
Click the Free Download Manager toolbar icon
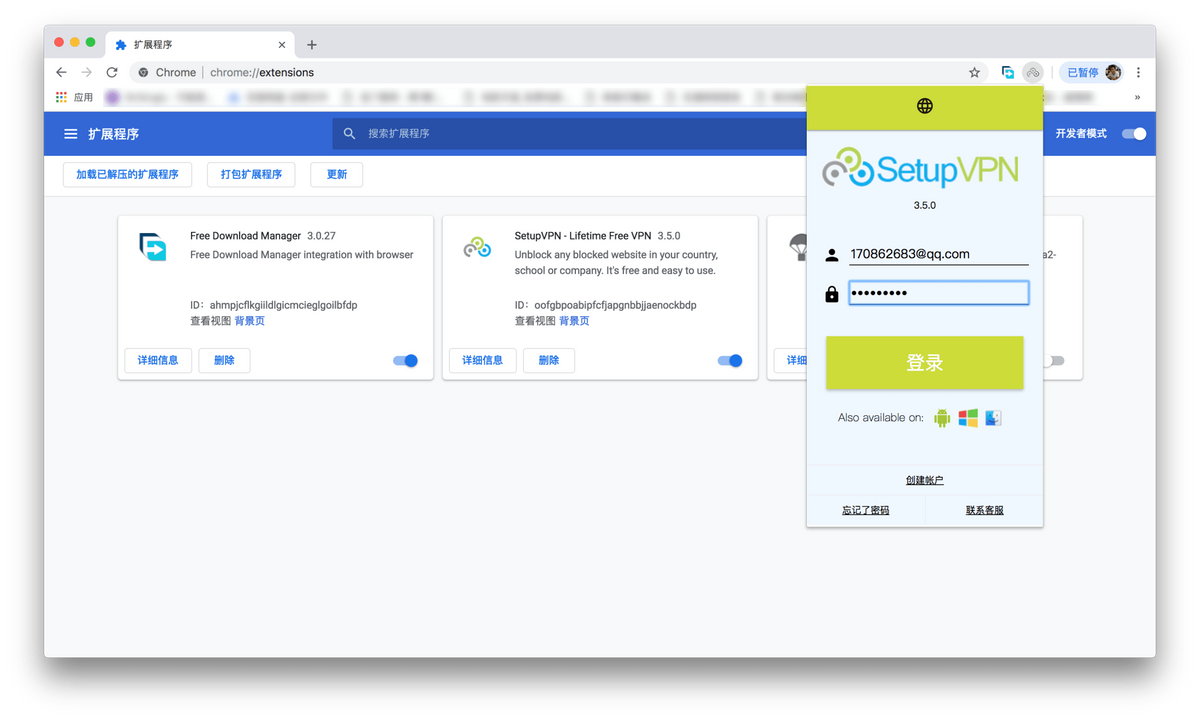click(1008, 73)
